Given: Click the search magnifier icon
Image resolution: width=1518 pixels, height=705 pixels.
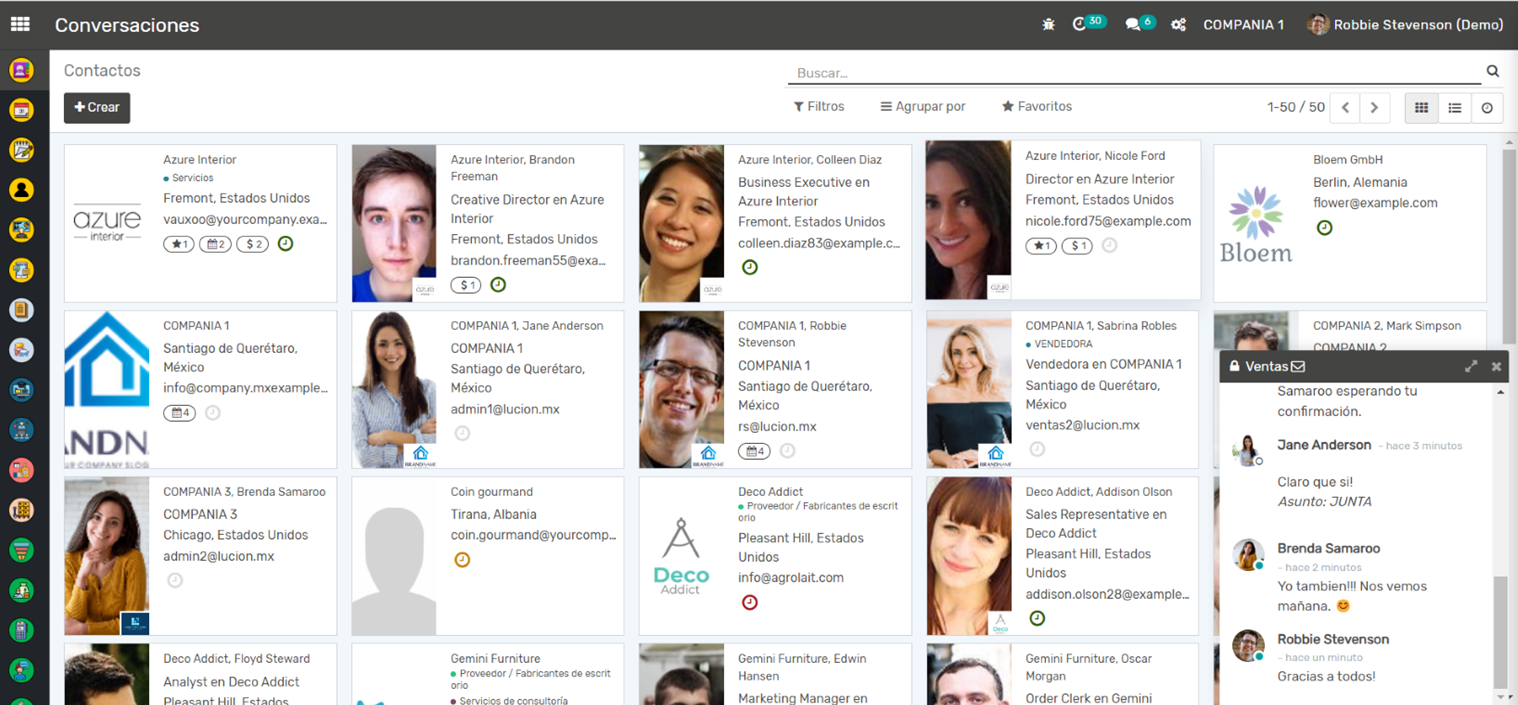Looking at the screenshot, I should pos(1493,71).
